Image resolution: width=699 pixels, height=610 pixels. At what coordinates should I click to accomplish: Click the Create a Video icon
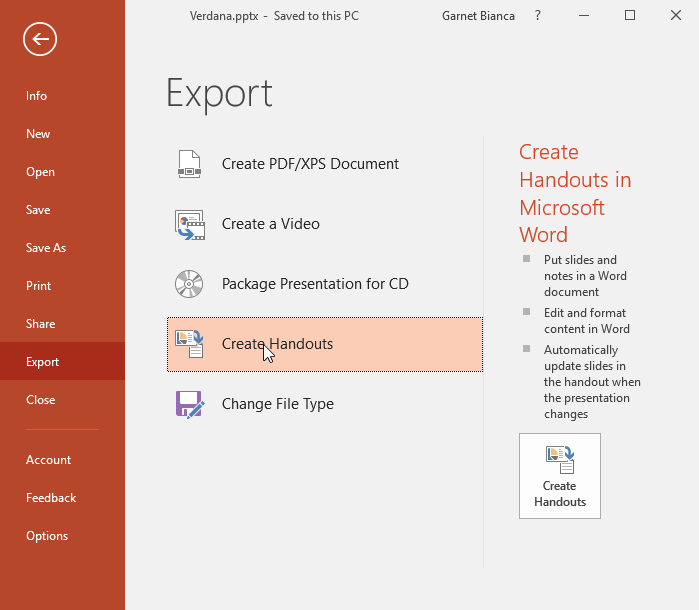point(190,224)
